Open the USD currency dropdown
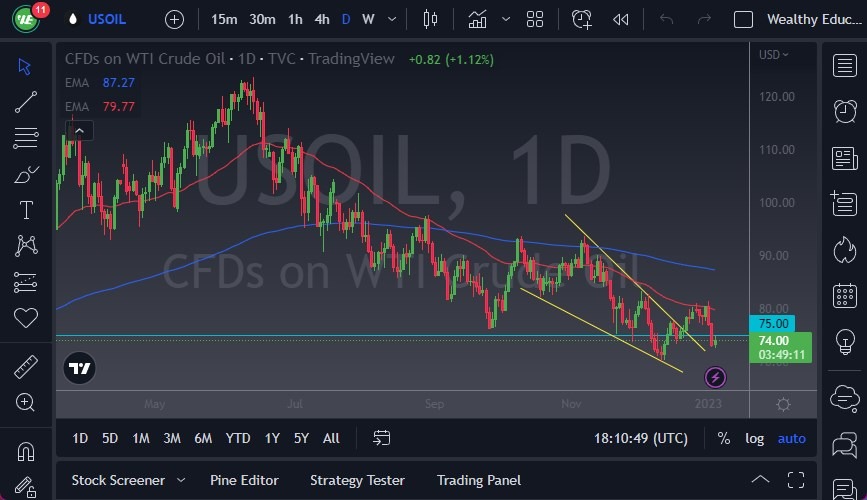Viewport: 867px width, 500px height. tap(774, 54)
